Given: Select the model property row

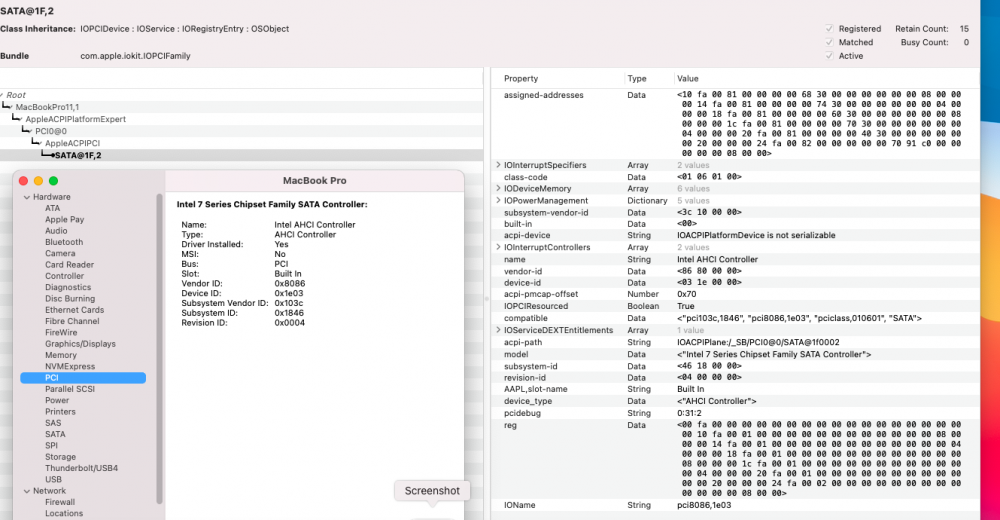Looking at the screenshot, I should (734, 354).
